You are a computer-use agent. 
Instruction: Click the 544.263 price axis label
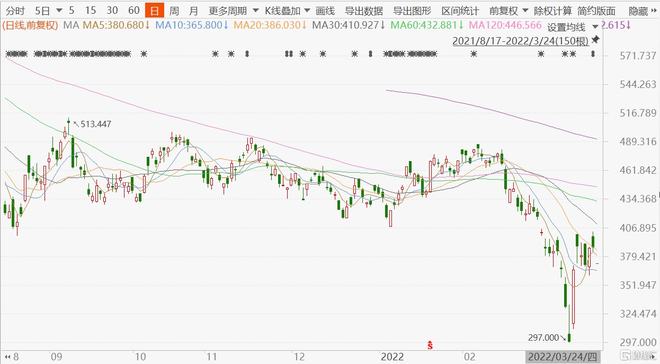tap(638, 84)
